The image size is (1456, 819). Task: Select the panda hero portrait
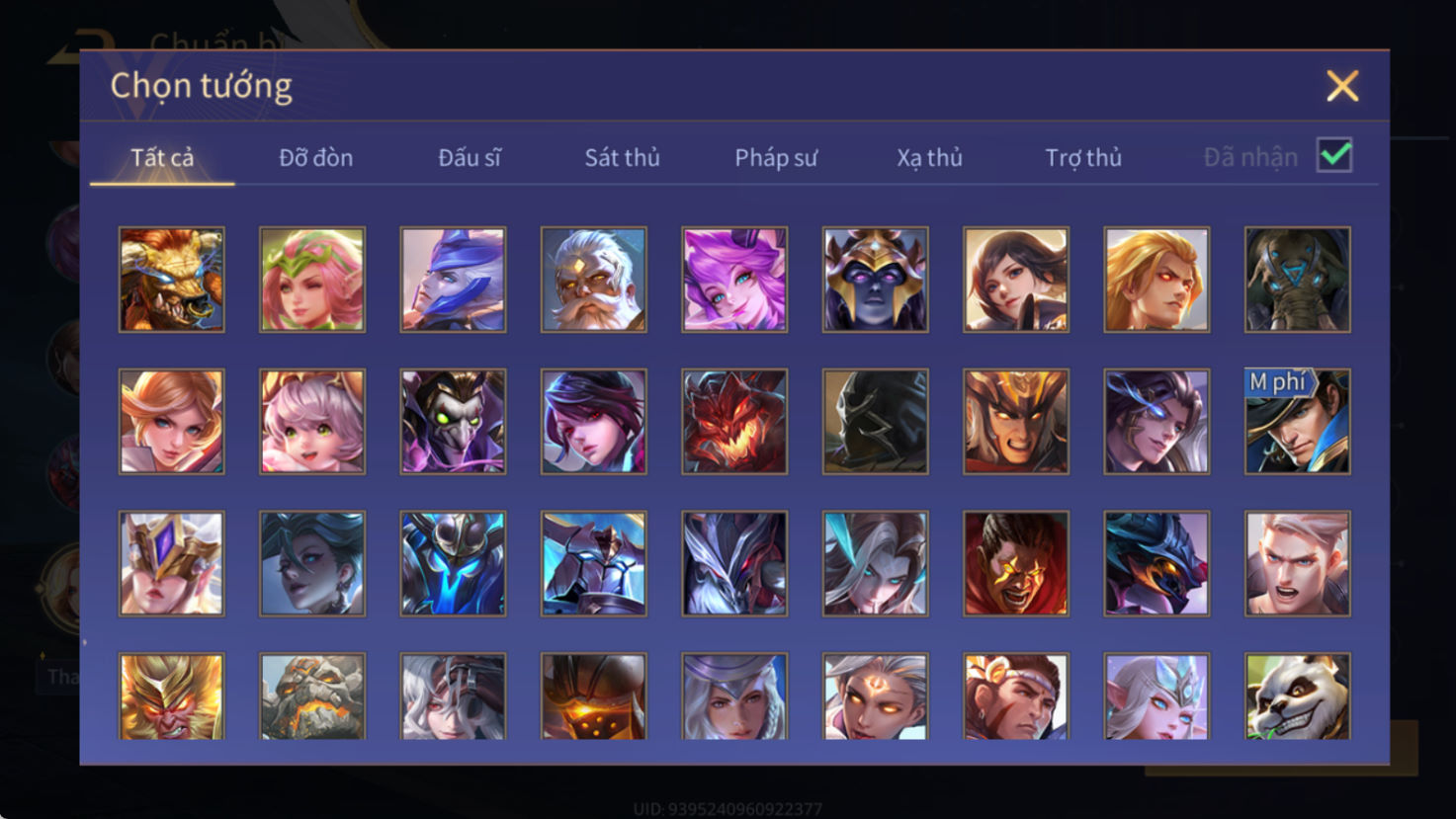click(1297, 696)
